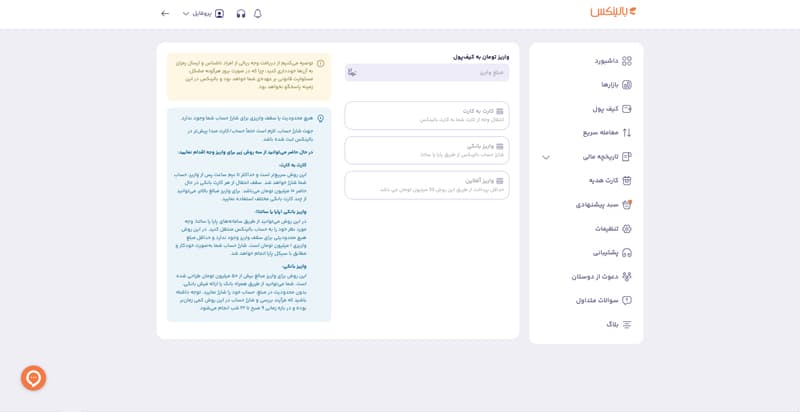Open the سبد پیشنهادی basket icon in sidebar
Image resolution: width=800 pixels, height=412 pixels.
627,204
